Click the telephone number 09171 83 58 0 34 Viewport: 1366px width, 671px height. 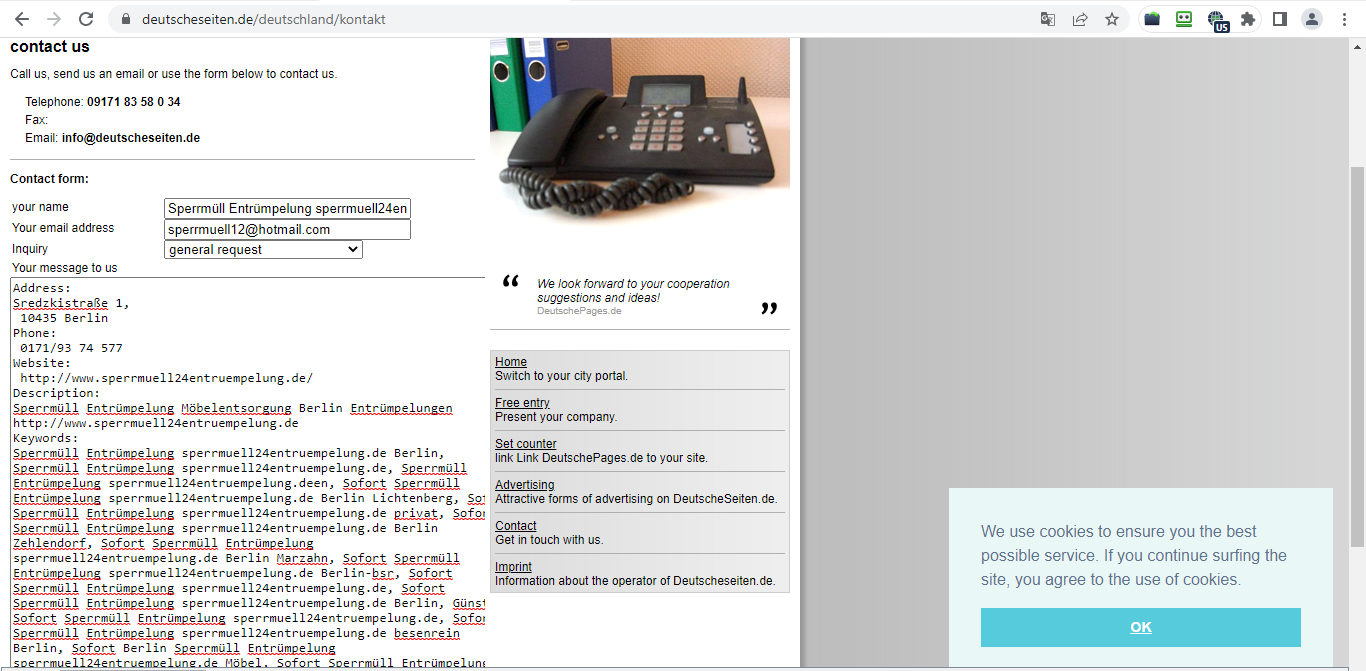[x=134, y=102]
